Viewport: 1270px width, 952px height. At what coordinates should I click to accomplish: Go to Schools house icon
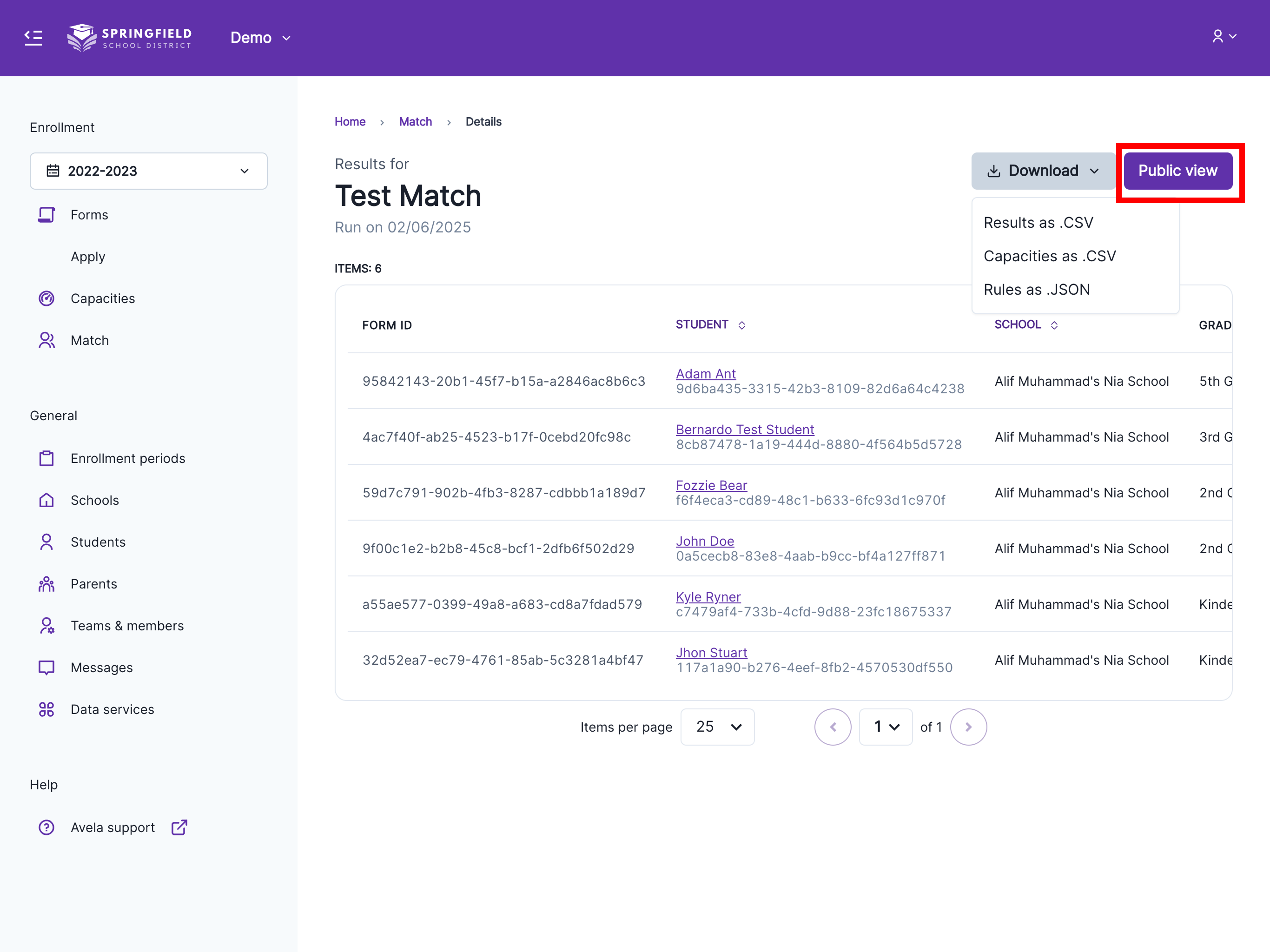46,500
